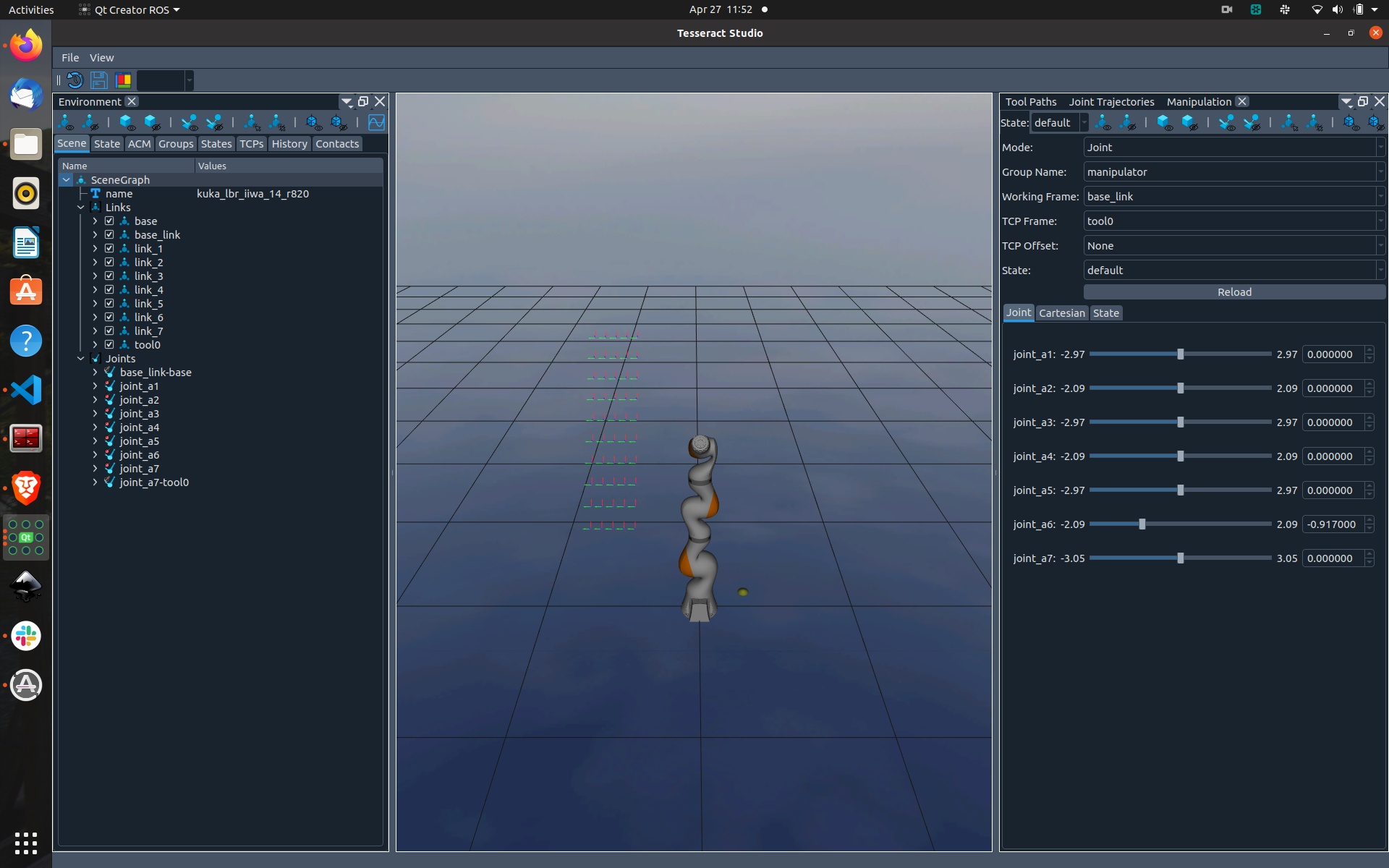
Task: Switch to the Cartesian tab
Action: pyautogui.click(x=1062, y=313)
